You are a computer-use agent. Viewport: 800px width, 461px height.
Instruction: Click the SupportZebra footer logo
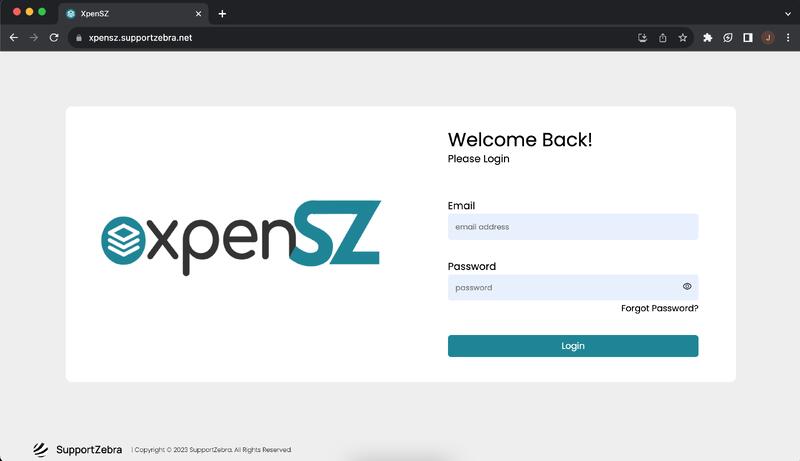[78, 450]
